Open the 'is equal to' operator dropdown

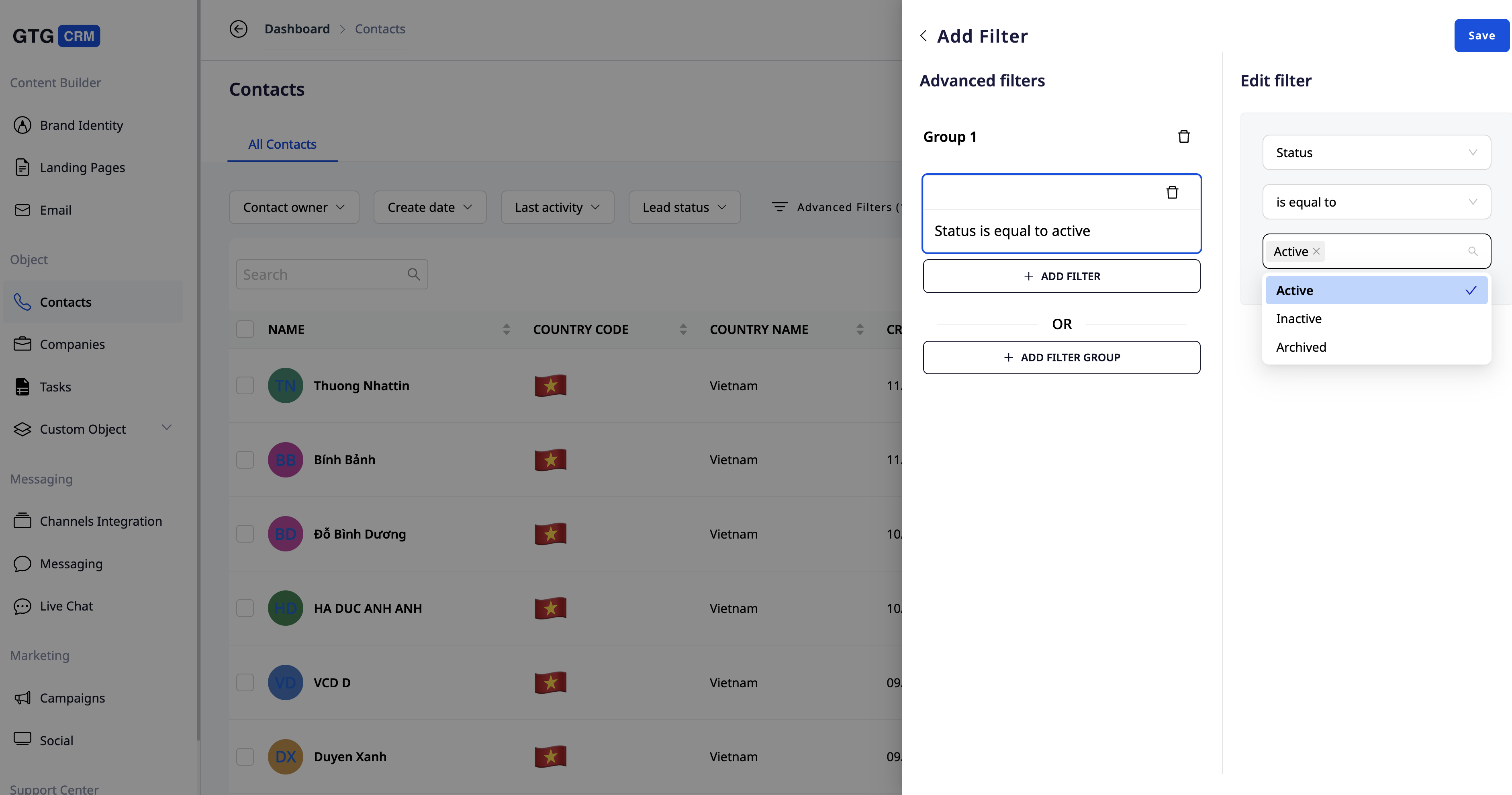(x=1376, y=202)
